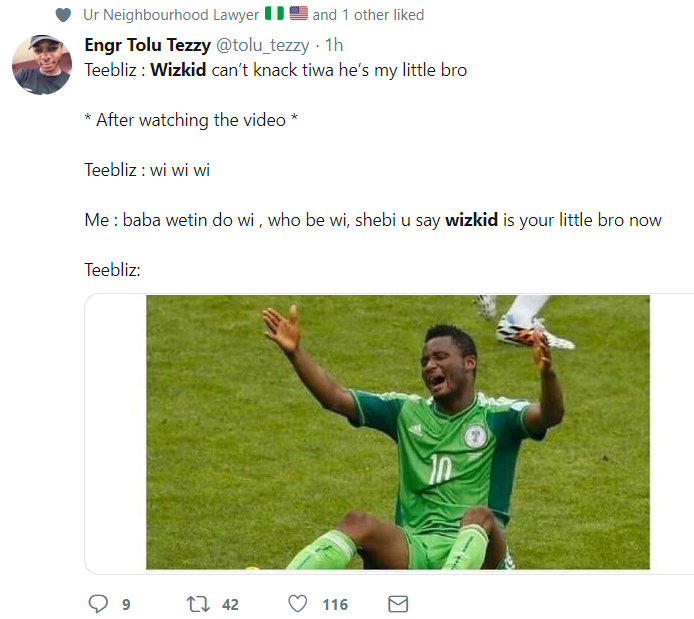694x619 pixels.
Task: Click "and 1 other liked" text
Action: coord(368,15)
